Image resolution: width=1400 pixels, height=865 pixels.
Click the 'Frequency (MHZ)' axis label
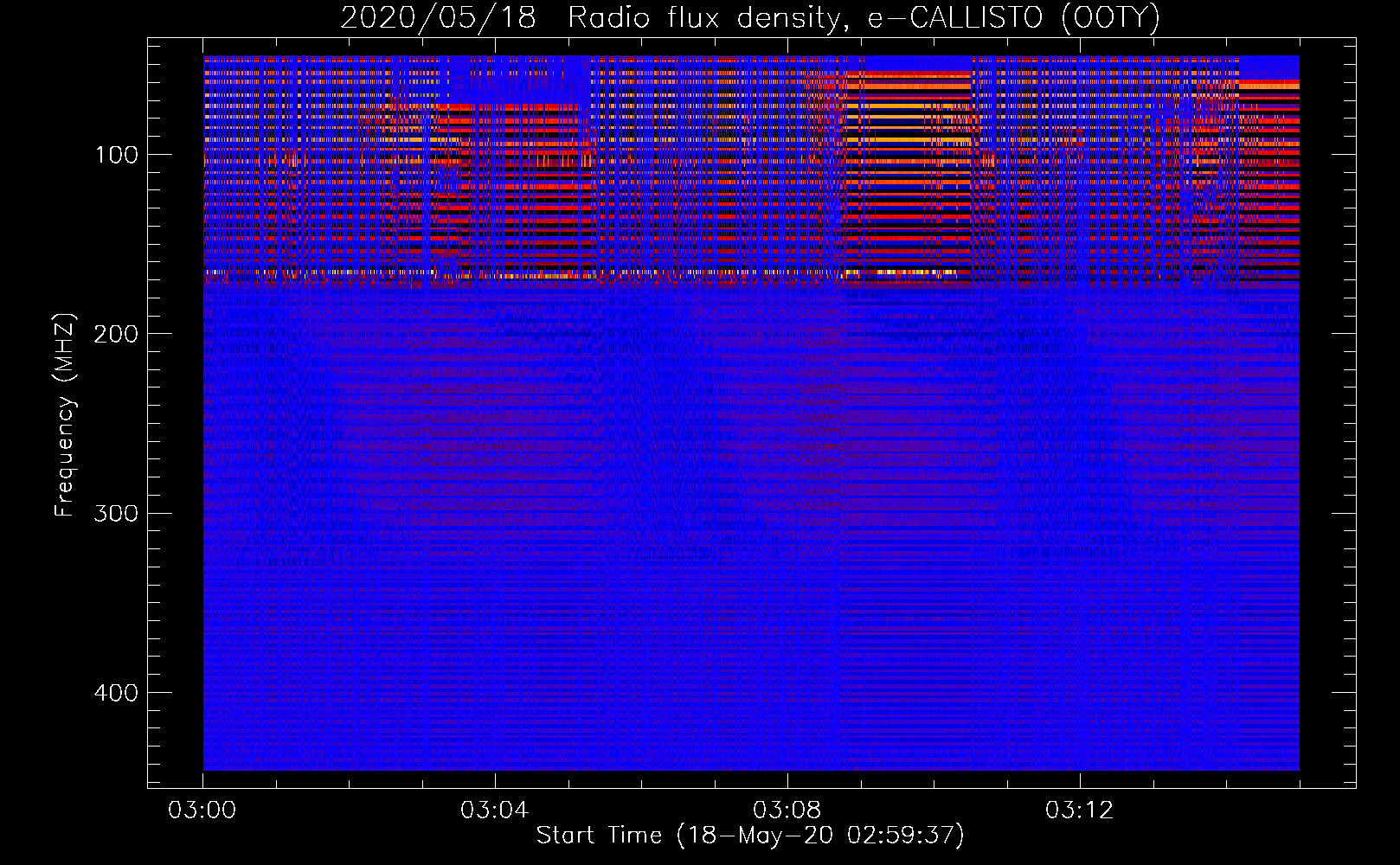coord(65,415)
